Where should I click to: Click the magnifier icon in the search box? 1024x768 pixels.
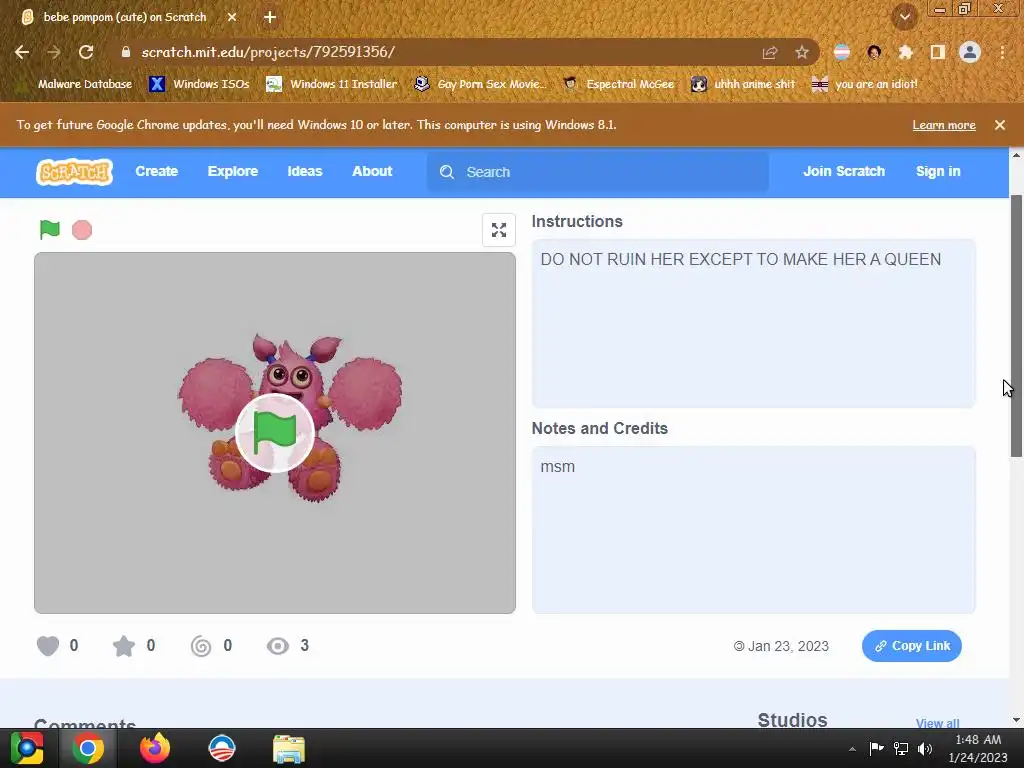447,172
